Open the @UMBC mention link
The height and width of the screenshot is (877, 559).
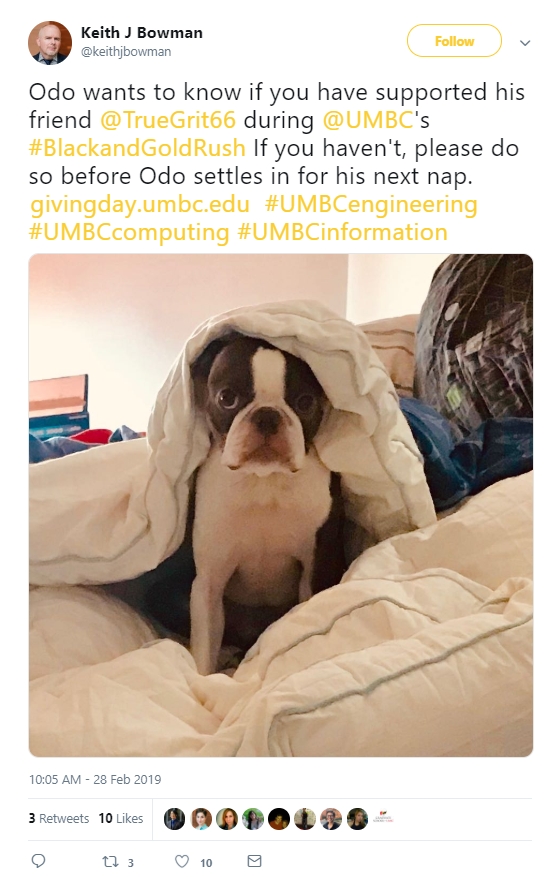coord(368,120)
